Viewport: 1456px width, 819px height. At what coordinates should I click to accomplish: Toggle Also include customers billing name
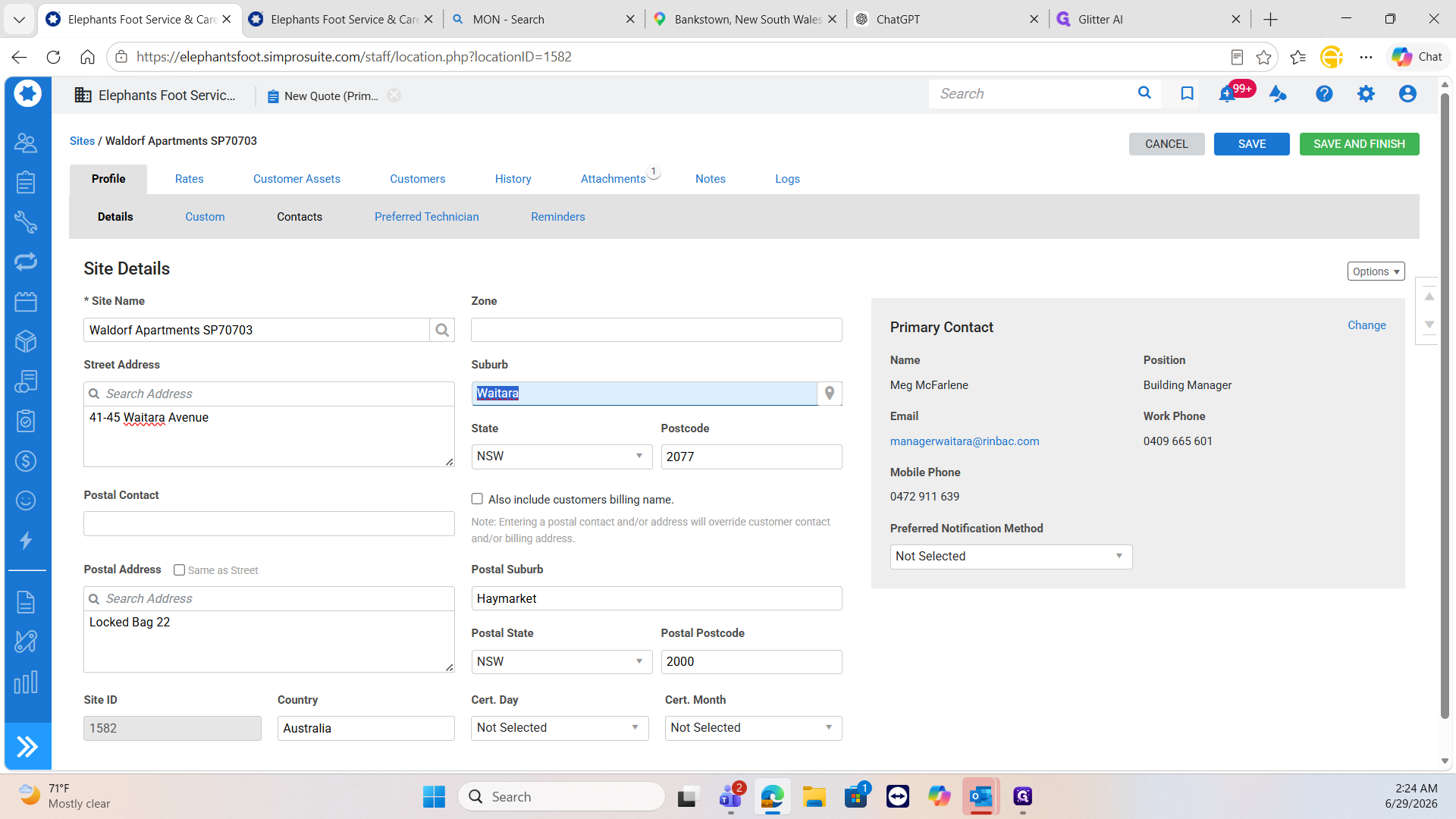tap(477, 499)
